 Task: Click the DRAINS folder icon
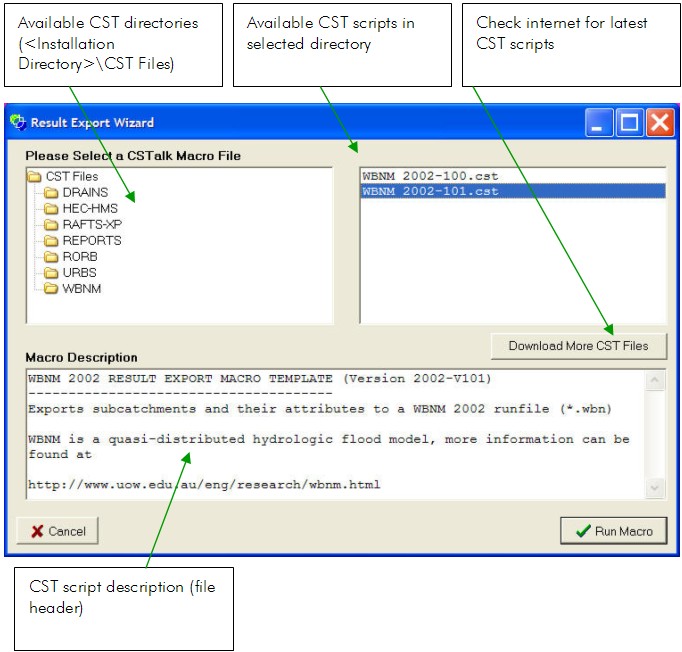coord(51,193)
